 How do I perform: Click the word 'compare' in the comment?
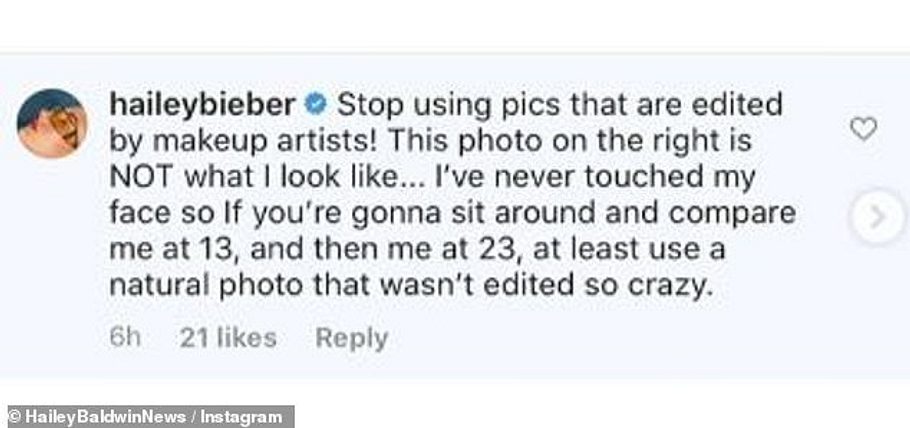732,215
